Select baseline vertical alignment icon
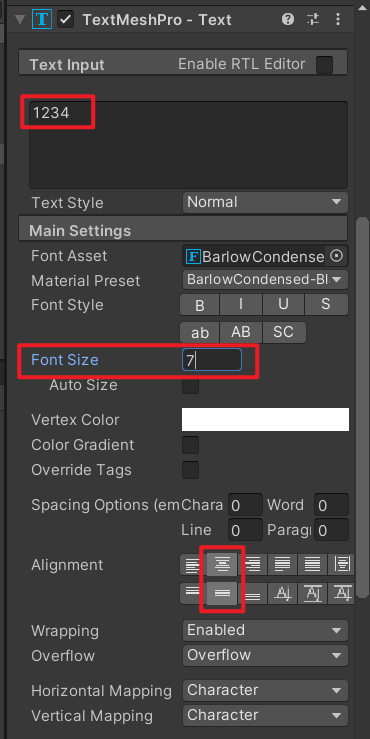Viewport: 370px width, 739px height. [x=282, y=593]
